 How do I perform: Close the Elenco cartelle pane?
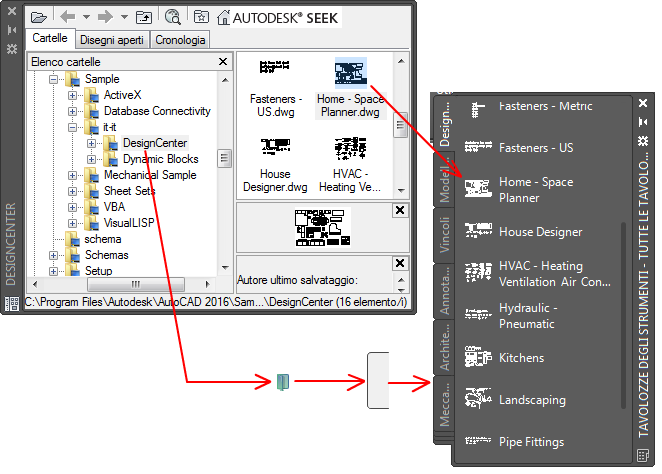223,62
